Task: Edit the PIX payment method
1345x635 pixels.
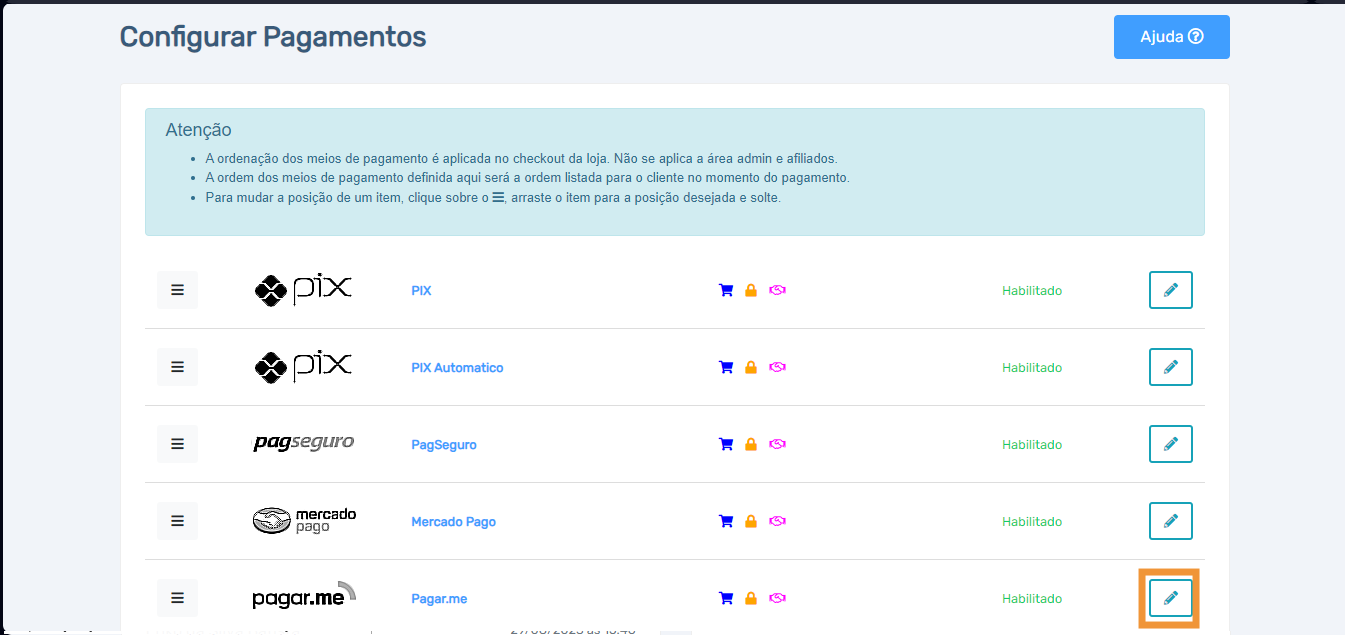Action: pos(1171,290)
